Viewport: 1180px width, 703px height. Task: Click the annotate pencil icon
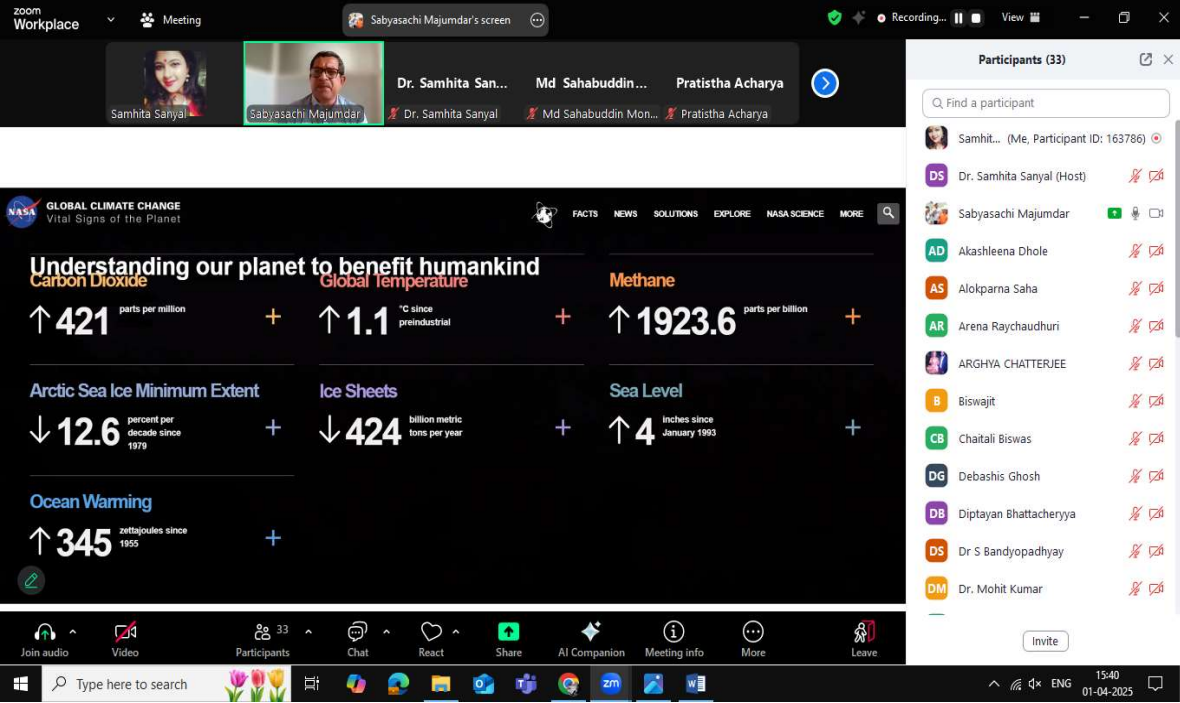click(x=31, y=580)
